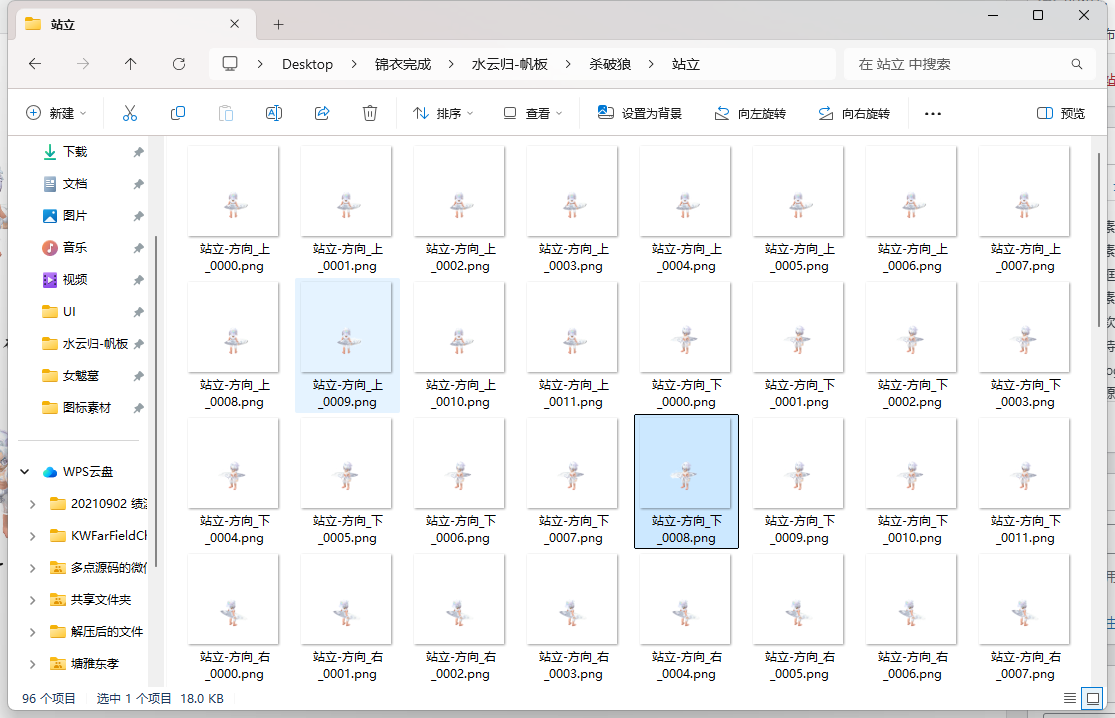1115x718 pixels.
Task: Click 向左旋转 rotate left button
Action: point(750,113)
